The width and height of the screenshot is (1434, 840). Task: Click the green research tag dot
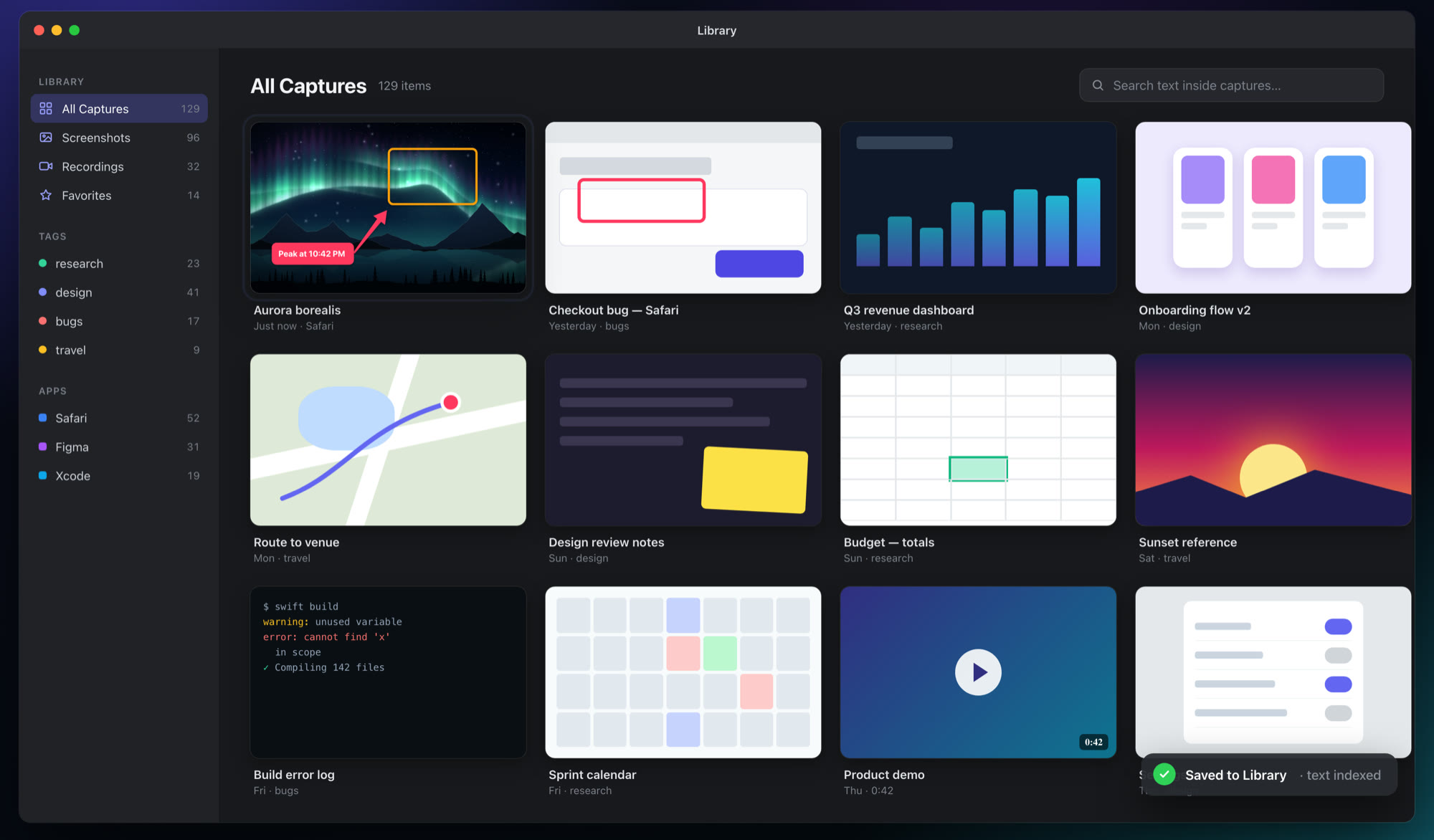pos(42,263)
